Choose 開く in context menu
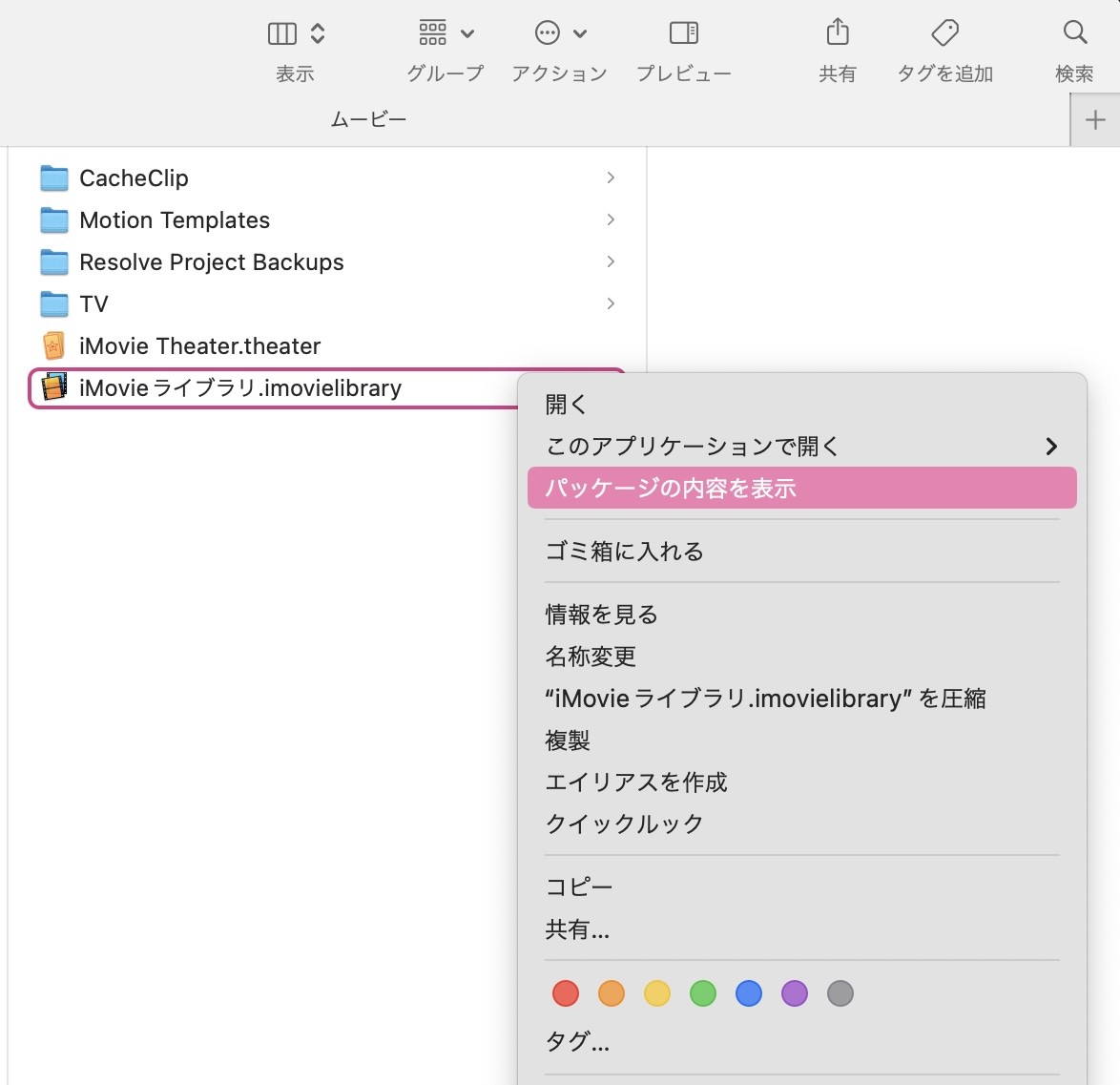 (801, 405)
